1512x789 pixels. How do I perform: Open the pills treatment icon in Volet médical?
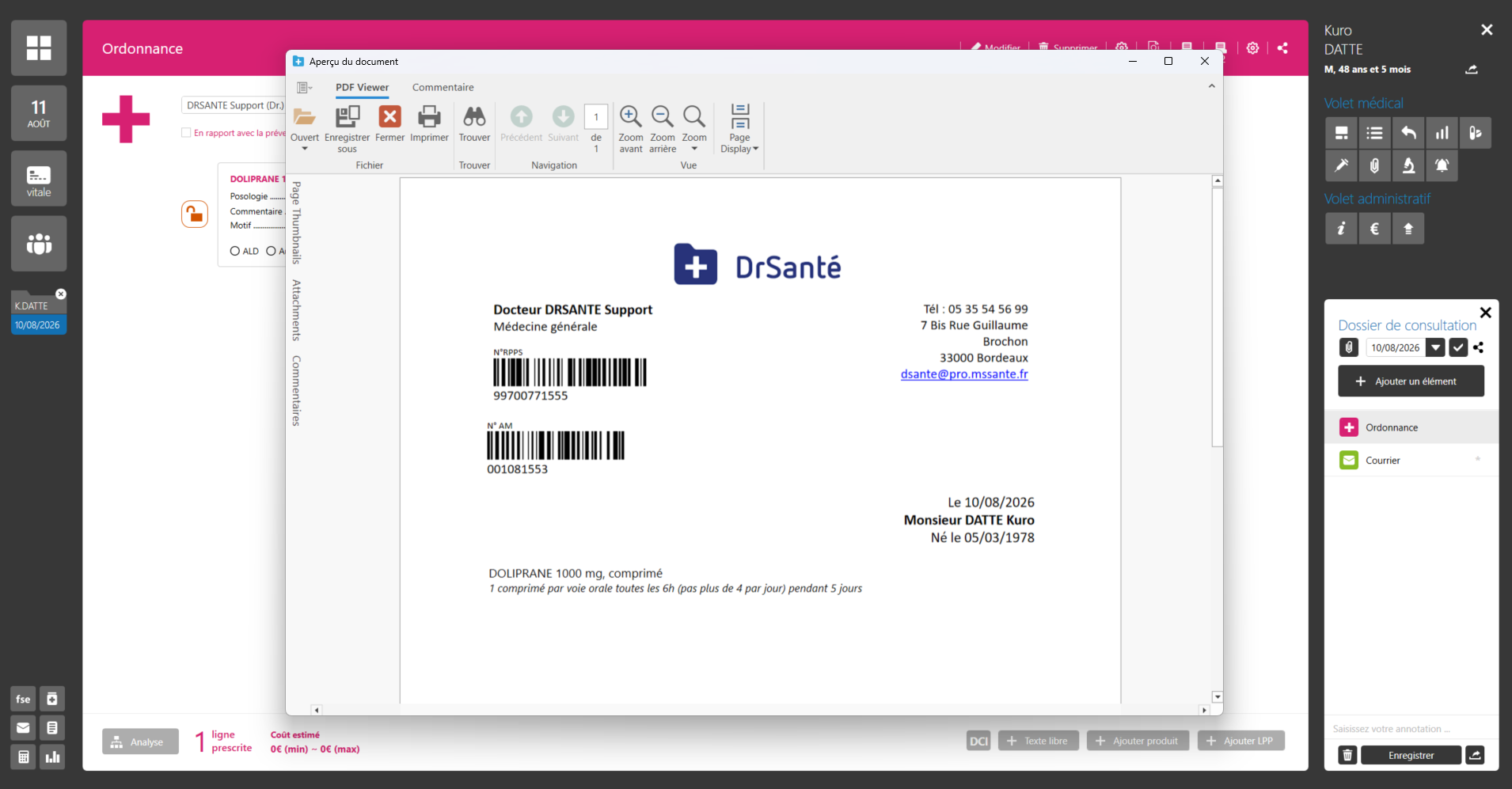click(1476, 133)
